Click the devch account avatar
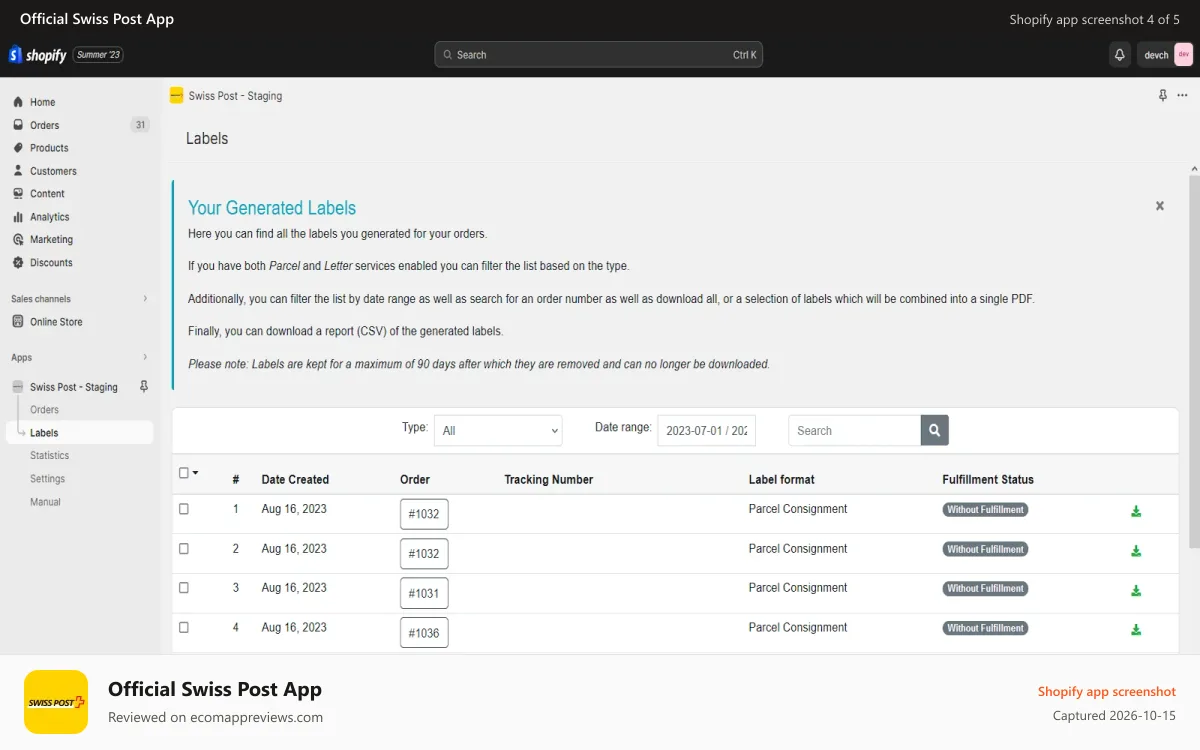 [1183, 55]
